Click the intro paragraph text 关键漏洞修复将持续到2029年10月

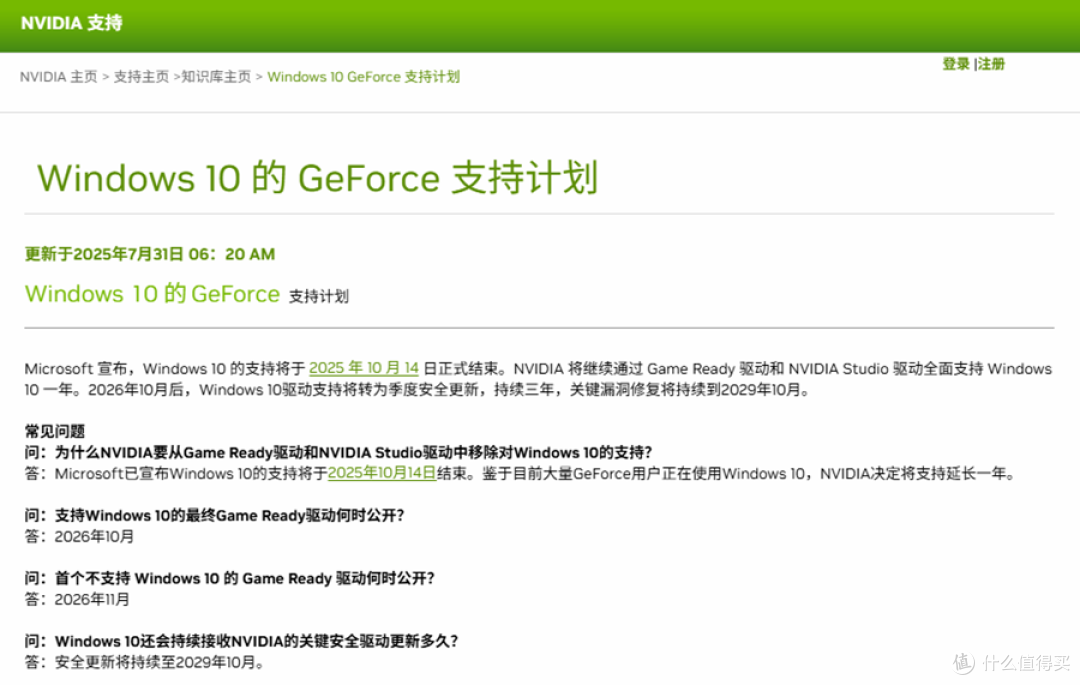pos(689,390)
